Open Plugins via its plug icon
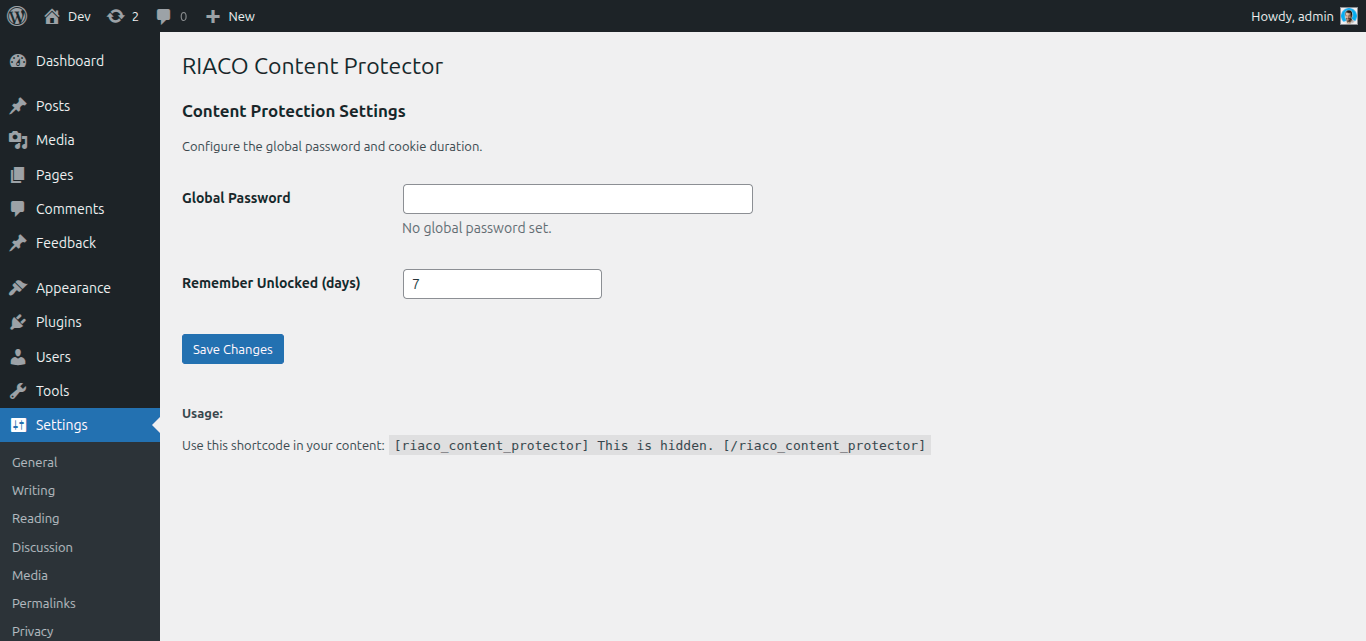 coord(18,321)
